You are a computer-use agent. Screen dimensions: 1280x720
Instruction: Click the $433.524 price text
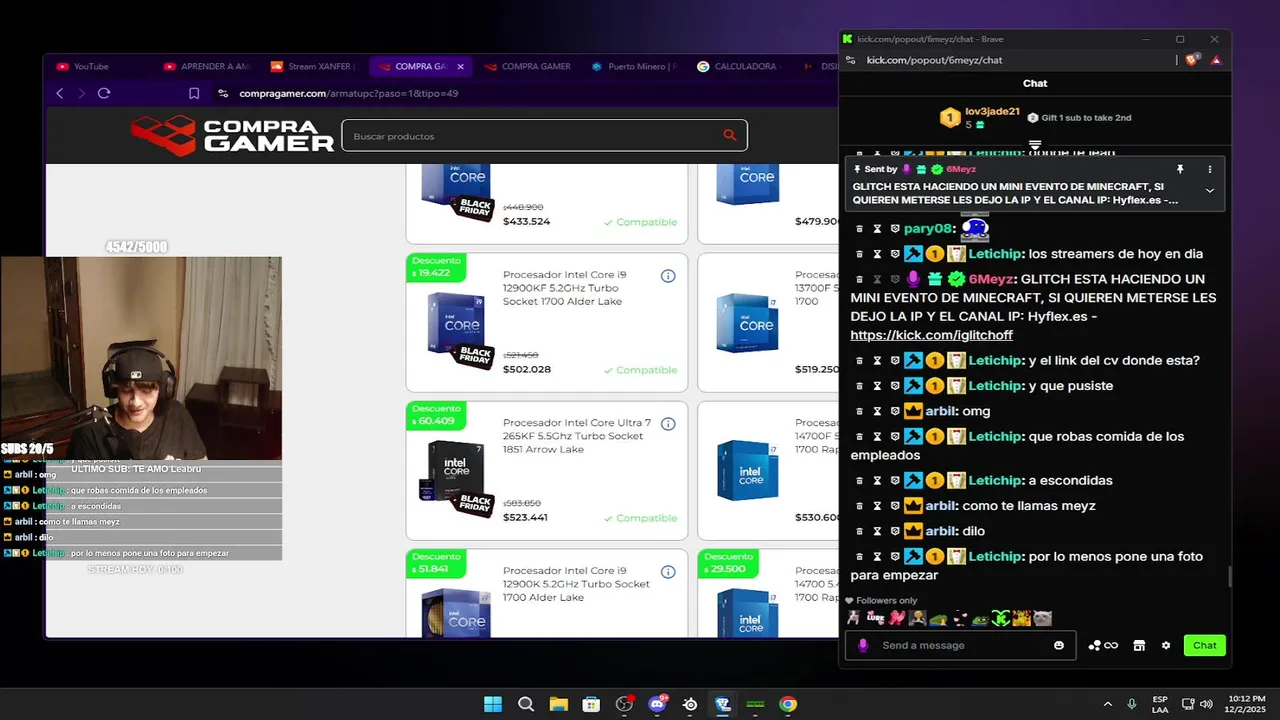point(527,221)
